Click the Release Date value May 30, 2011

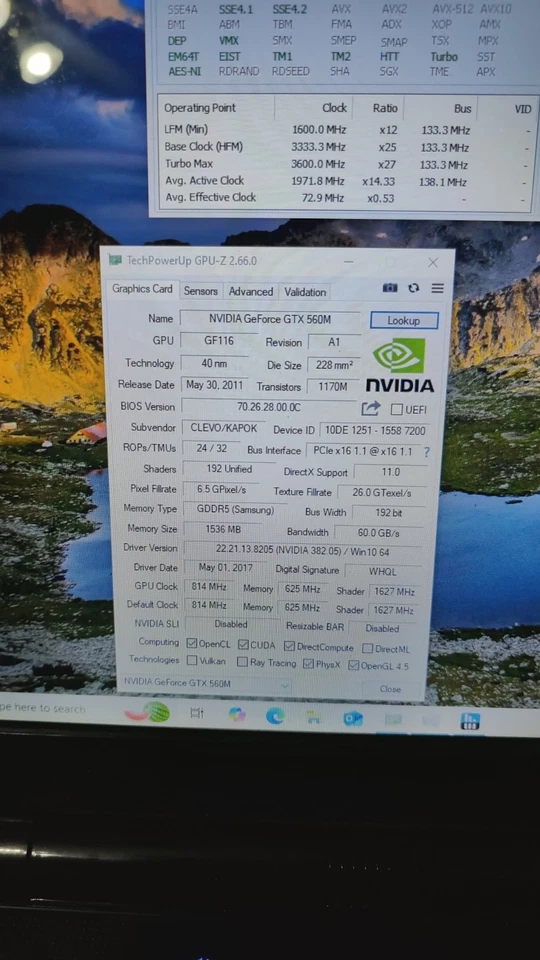pos(214,385)
